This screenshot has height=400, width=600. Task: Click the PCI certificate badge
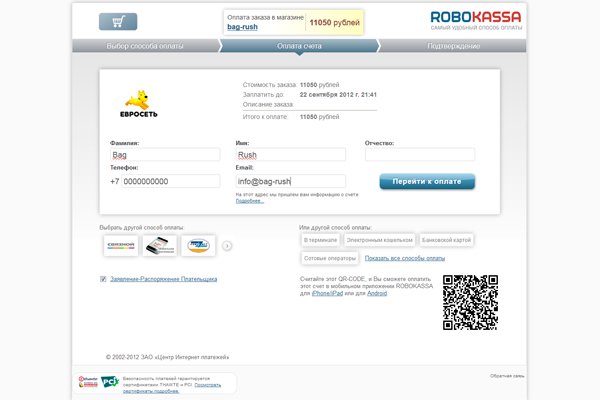111,382
